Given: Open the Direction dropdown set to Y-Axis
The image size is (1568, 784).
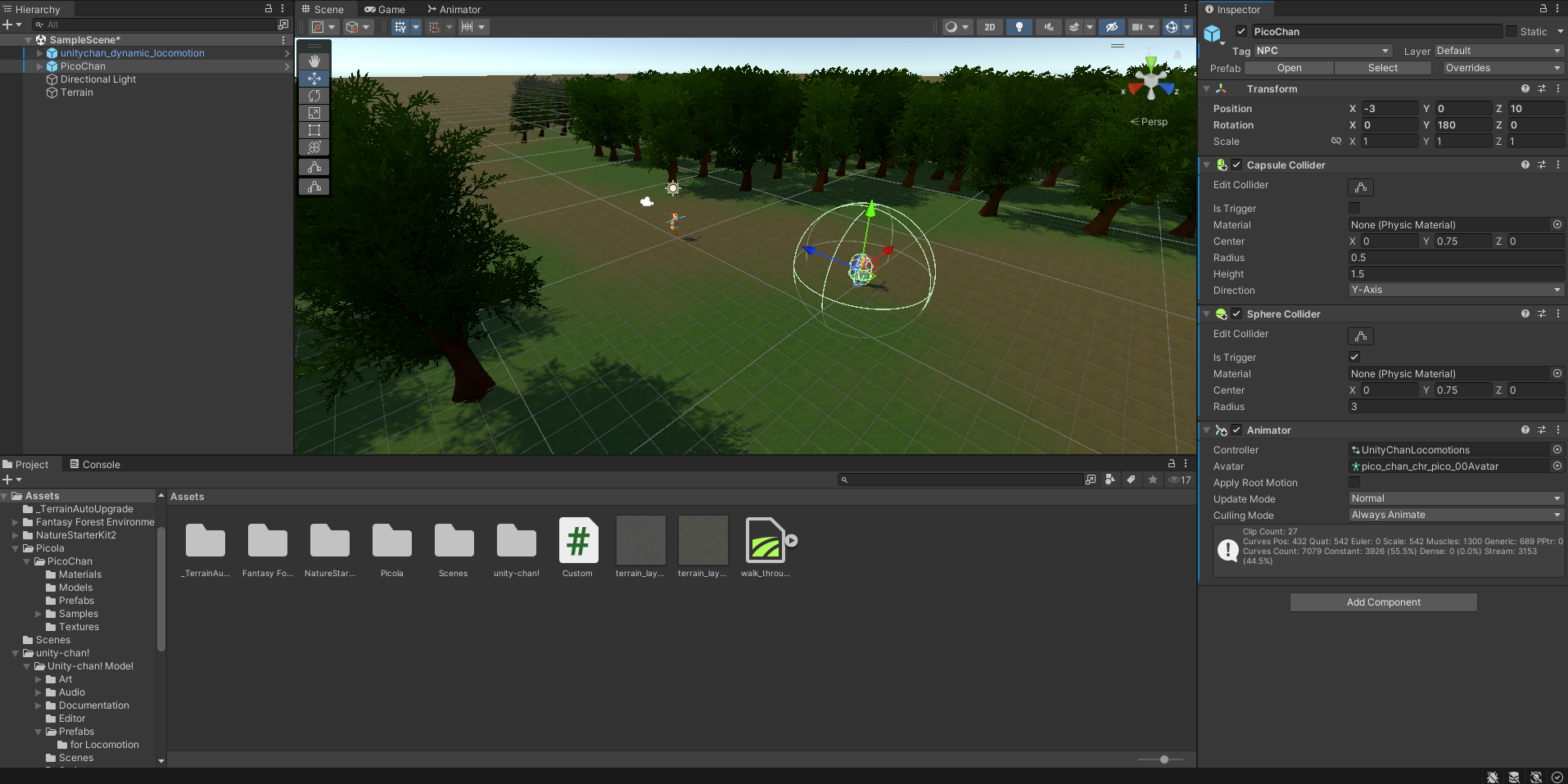Looking at the screenshot, I should coord(1456,289).
